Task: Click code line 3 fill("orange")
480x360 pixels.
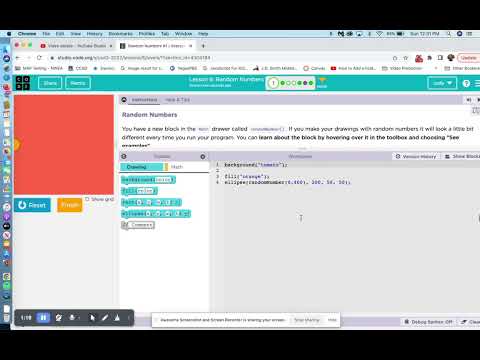Action: (x=247, y=176)
